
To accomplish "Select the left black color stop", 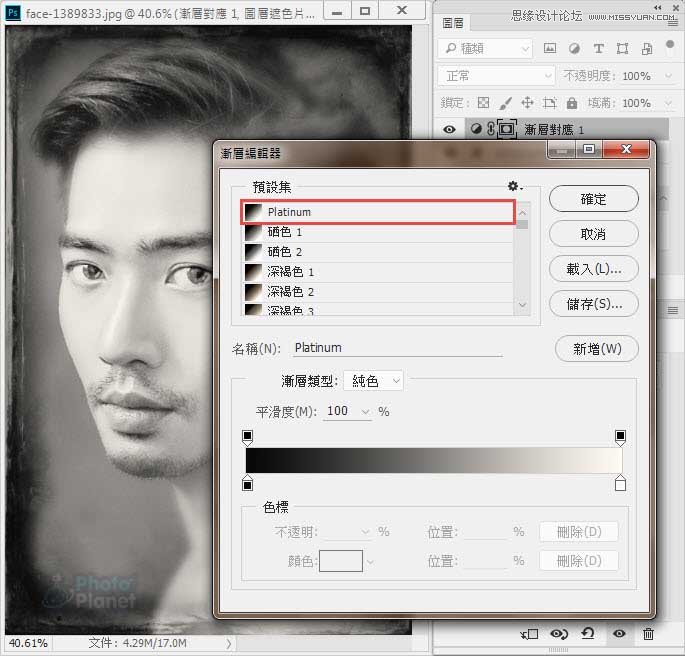I will click(x=247, y=483).
